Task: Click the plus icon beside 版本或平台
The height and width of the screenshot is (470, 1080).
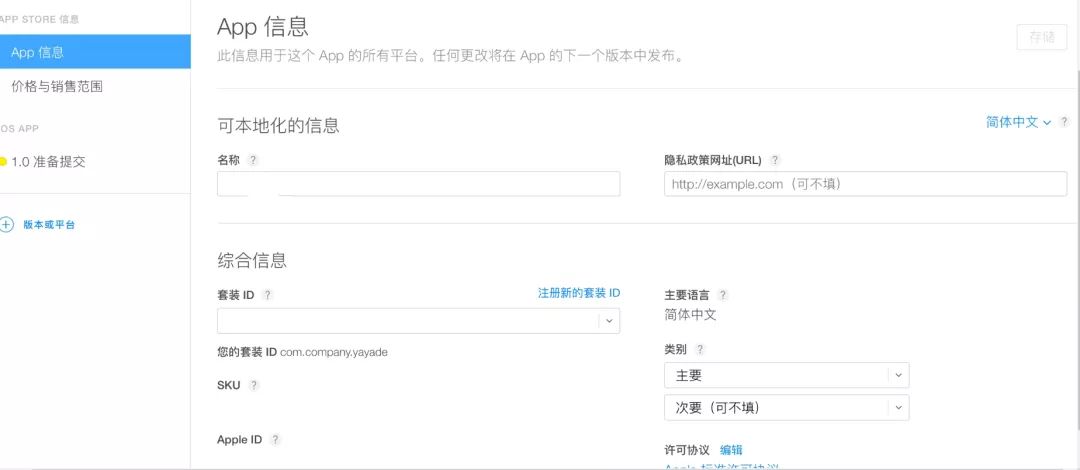Action: pyautogui.click(x=6, y=225)
